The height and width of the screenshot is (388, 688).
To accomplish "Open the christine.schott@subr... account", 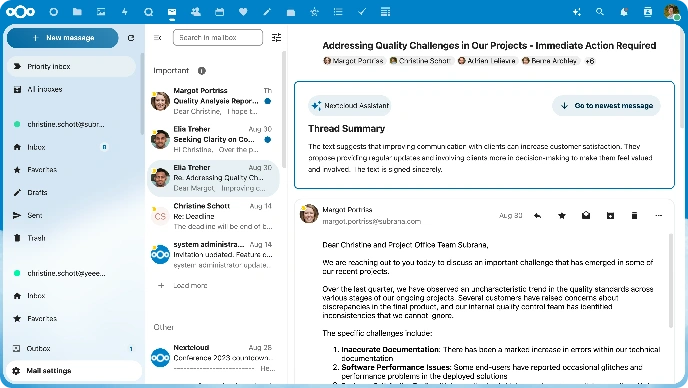I will (71, 124).
